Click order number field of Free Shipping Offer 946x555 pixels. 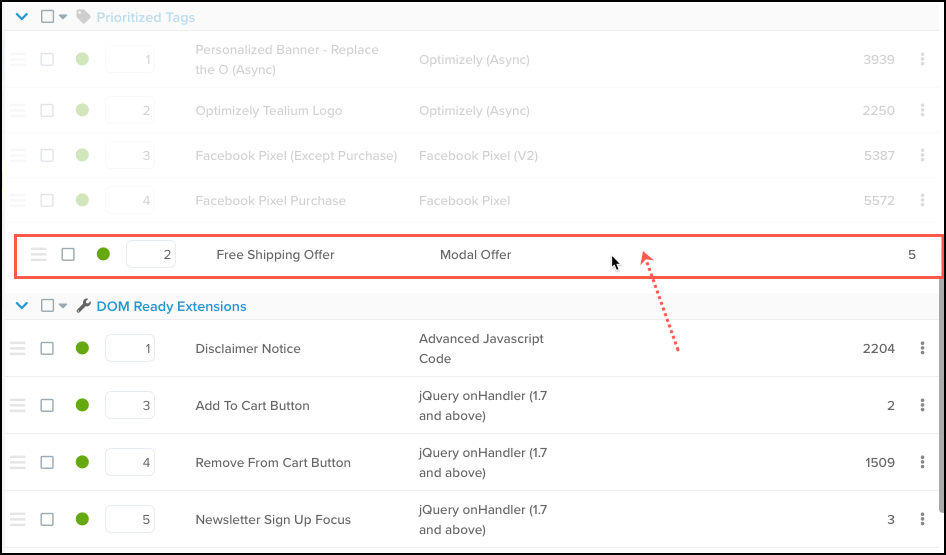(151, 255)
